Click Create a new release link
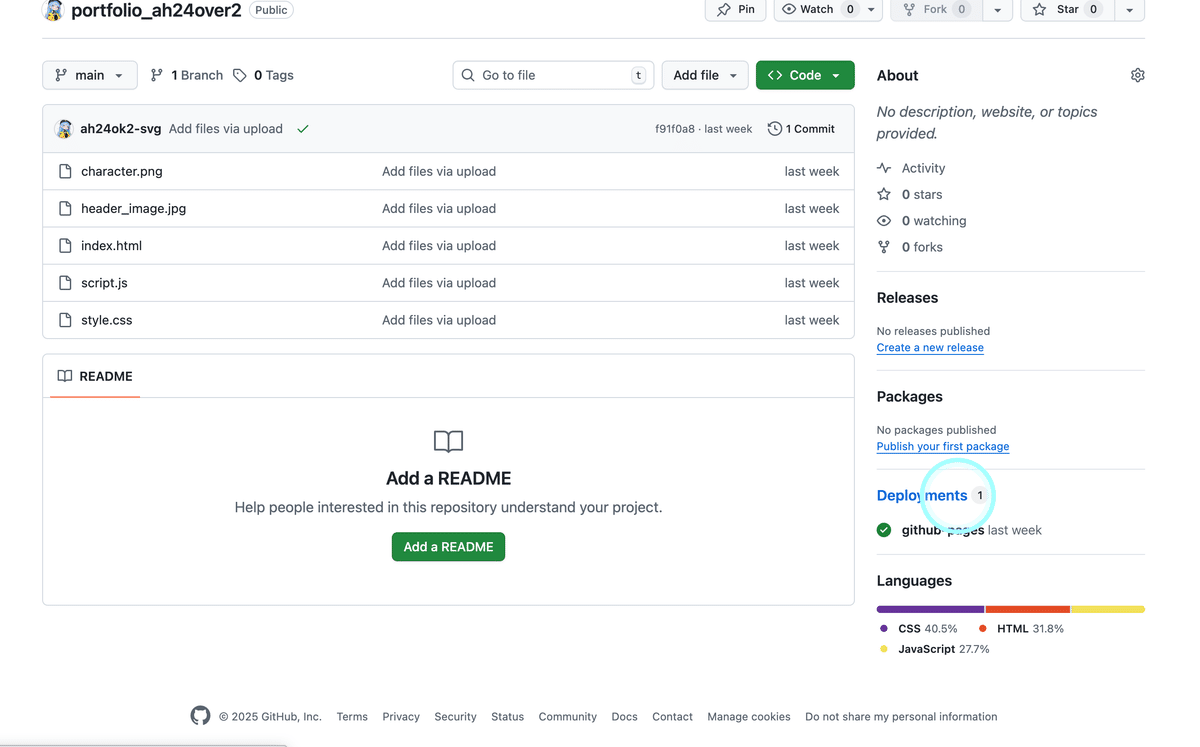The image size is (1200, 747). 930,348
